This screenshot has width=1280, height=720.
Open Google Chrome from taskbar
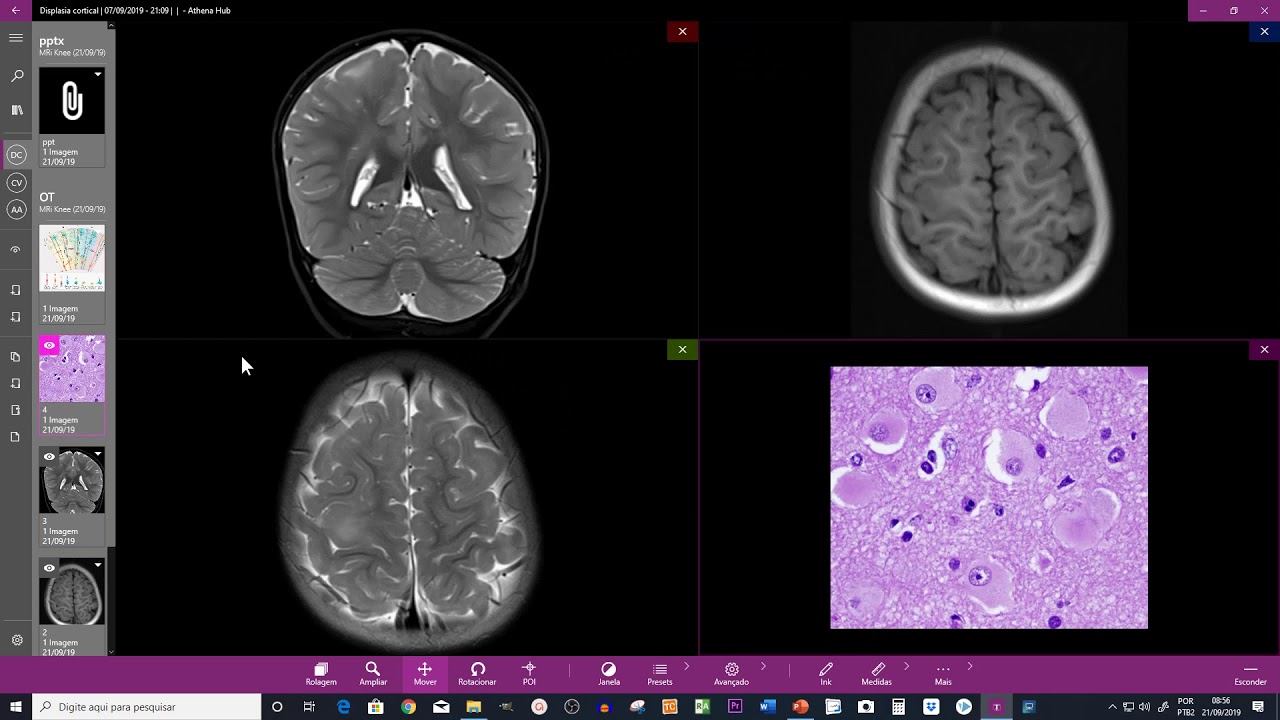[x=408, y=707]
